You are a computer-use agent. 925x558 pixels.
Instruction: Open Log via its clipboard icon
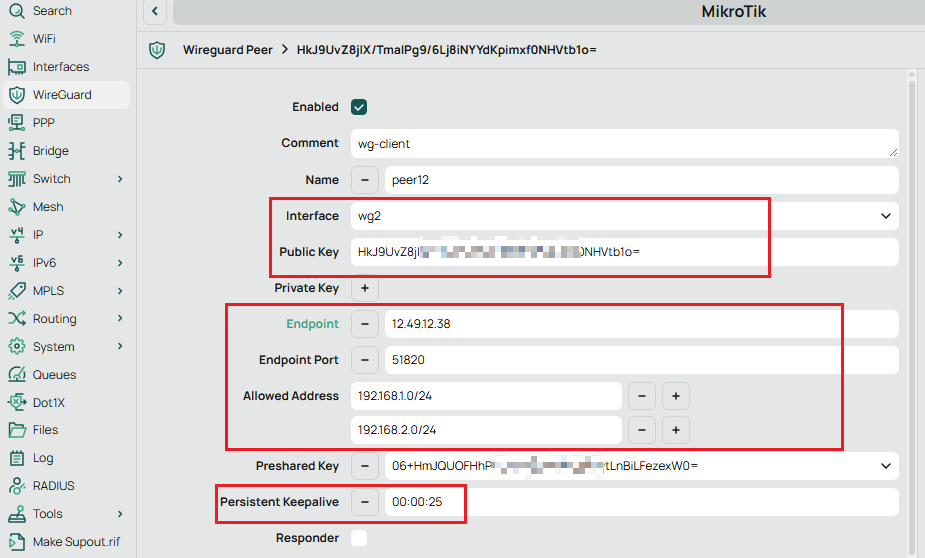coord(17,458)
